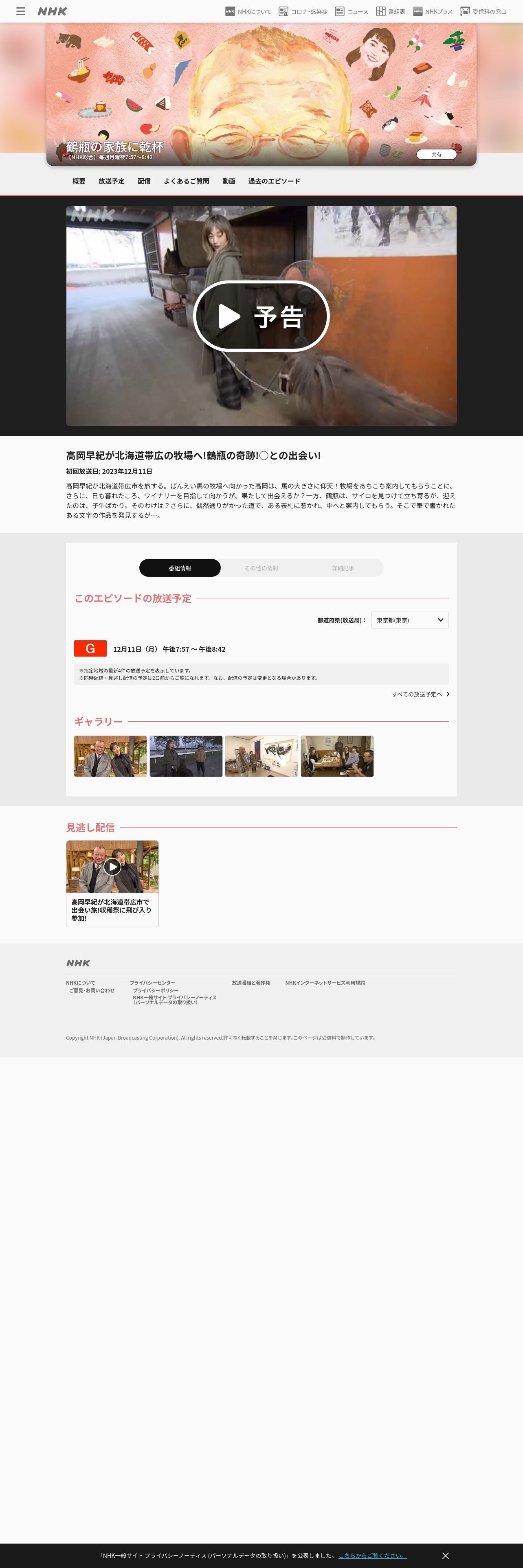Select the 概要 tab
Image resolution: width=523 pixels, height=1568 pixels.
click(x=79, y=182)
